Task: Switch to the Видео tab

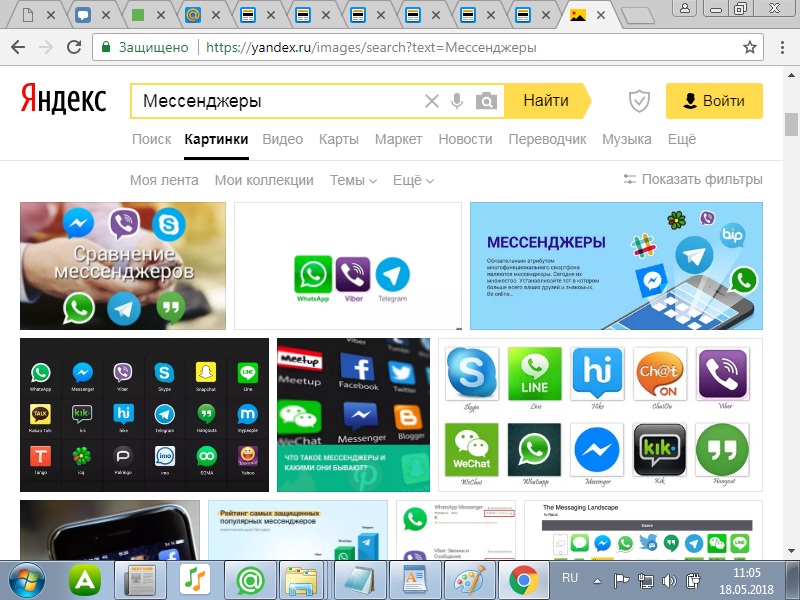Action: pyautogui.click(x=283, y=139)
